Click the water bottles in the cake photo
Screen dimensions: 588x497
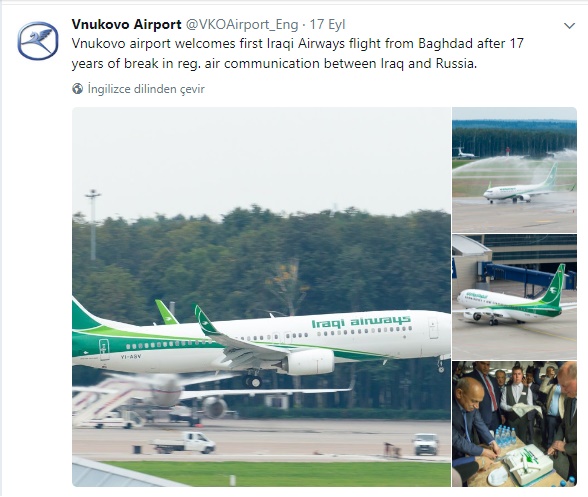506,435
